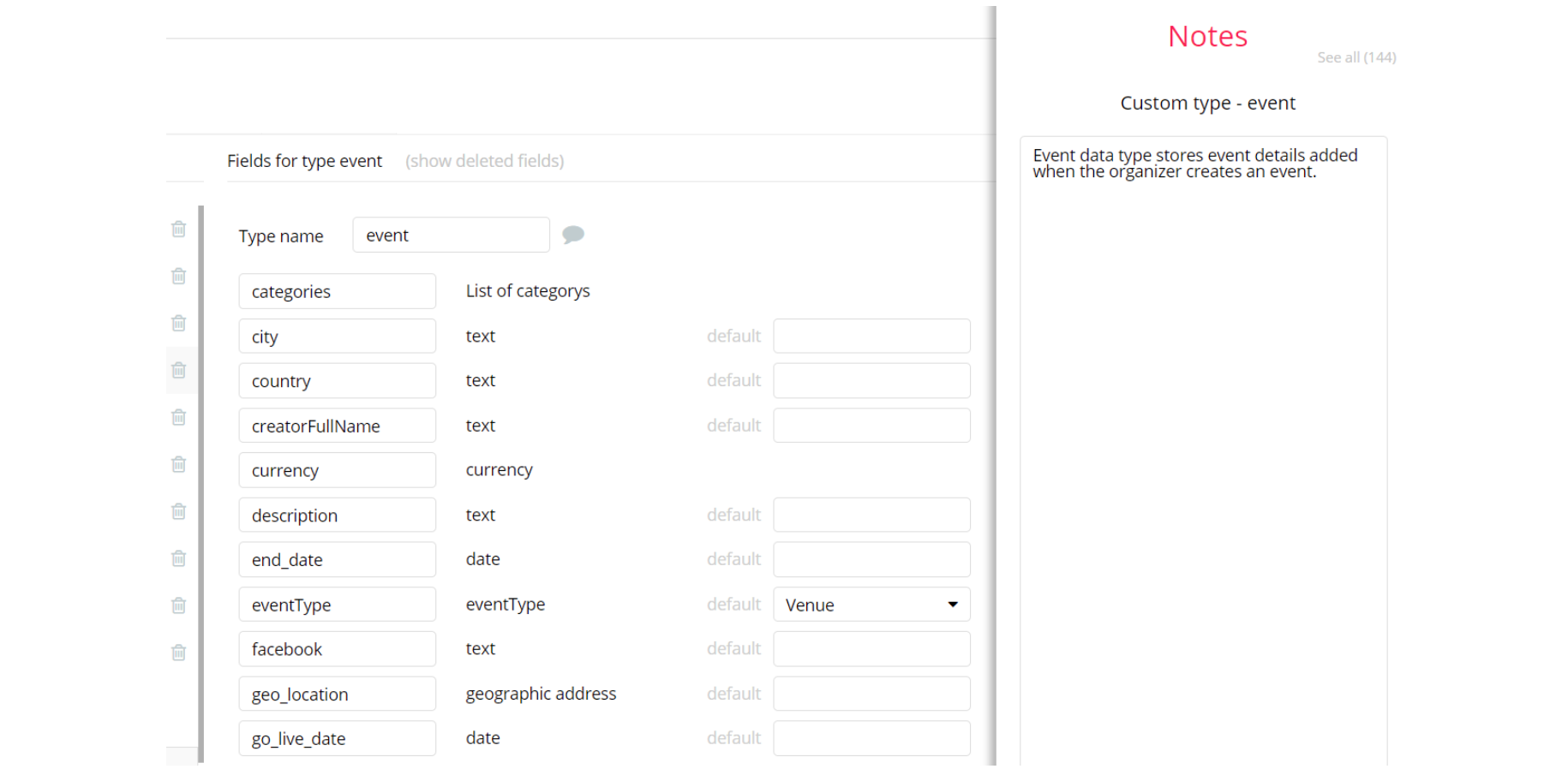
Task: Click the topmost trash icon
Action: [x=178, y=229]
